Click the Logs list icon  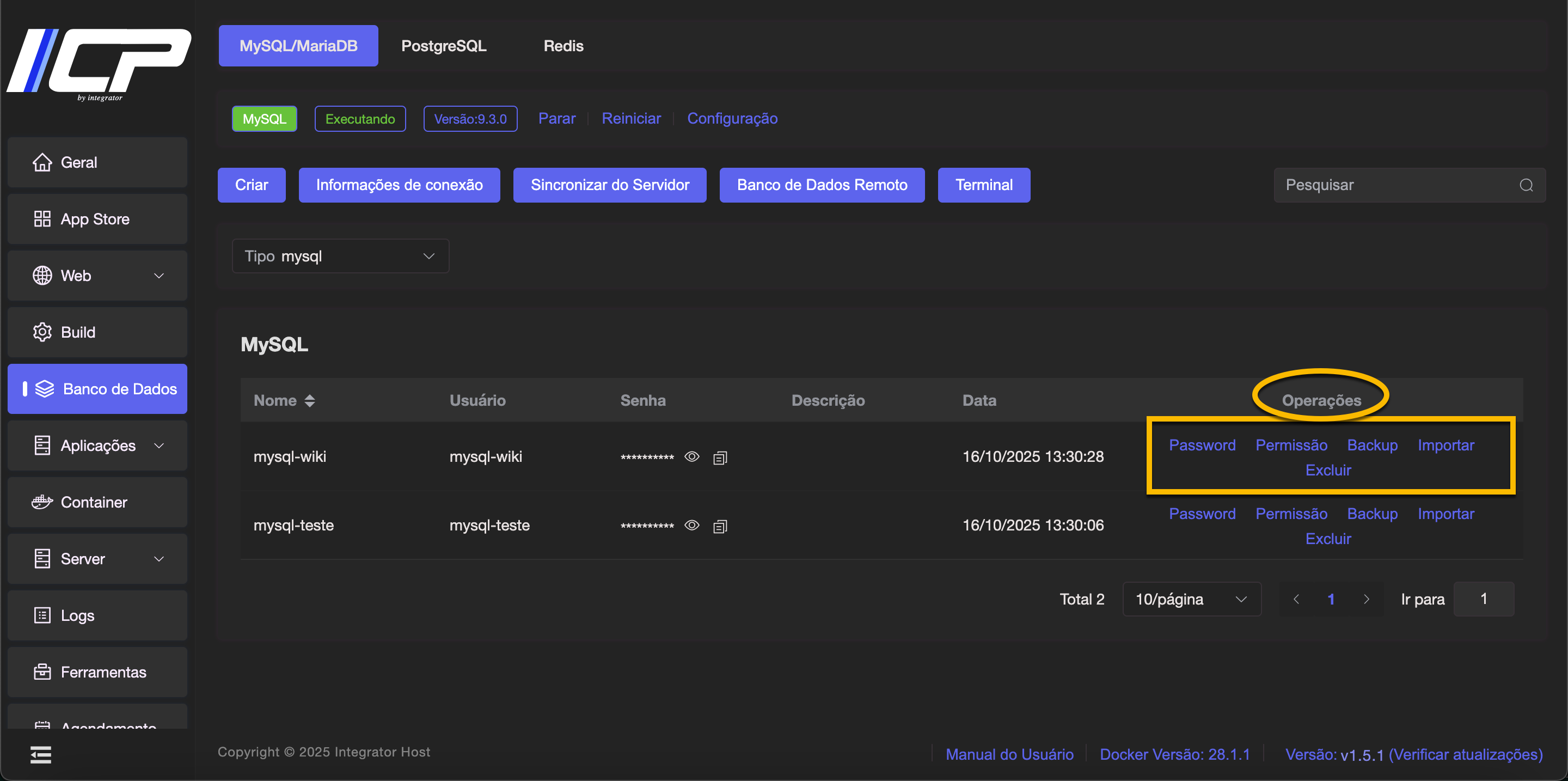click(x=42, y=615)
